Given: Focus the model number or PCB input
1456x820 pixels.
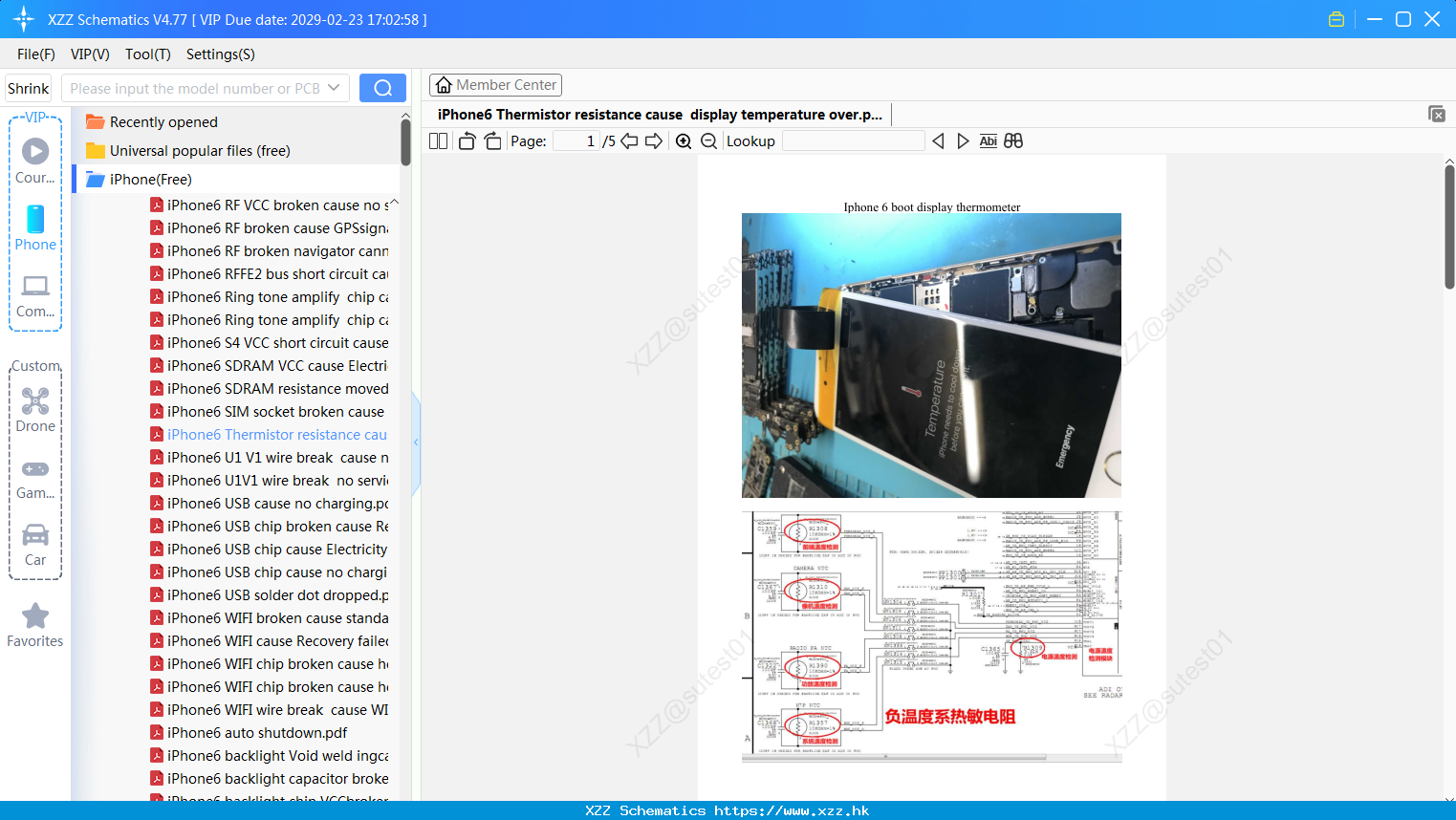Looking at the screenshot, I should [194, 88].
